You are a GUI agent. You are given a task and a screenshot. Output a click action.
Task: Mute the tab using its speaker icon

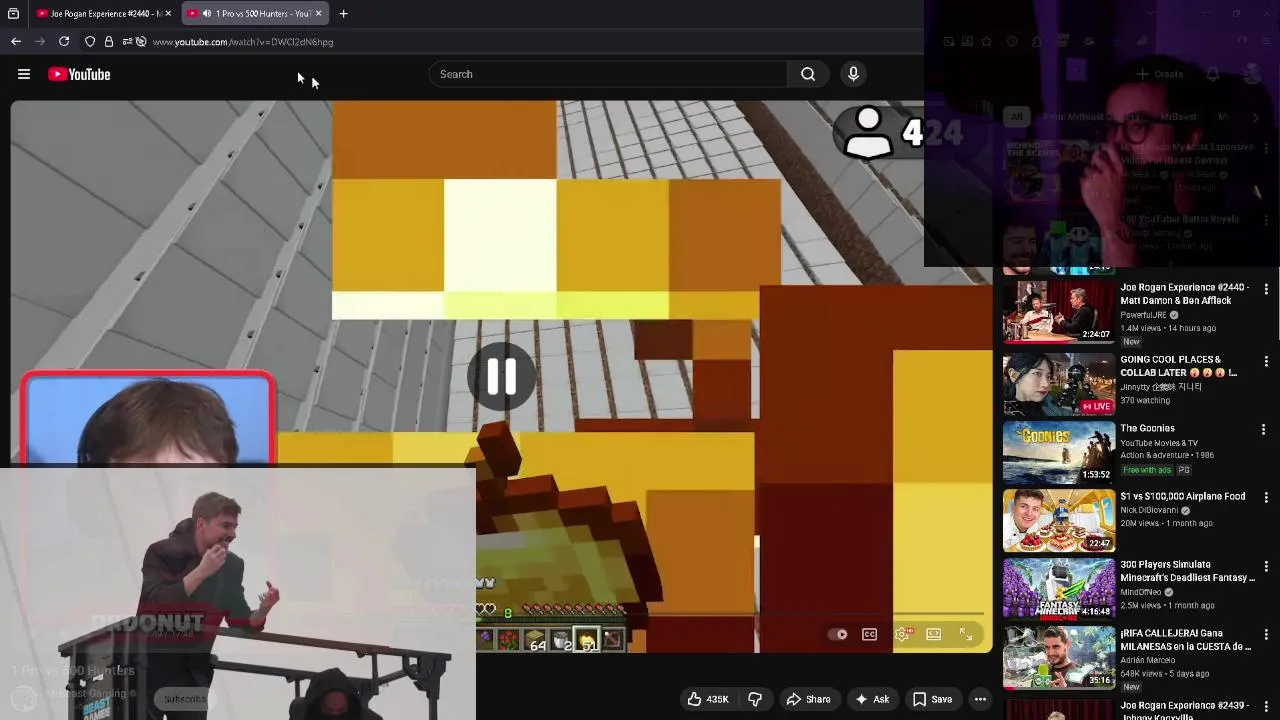(x=206, y=14)
